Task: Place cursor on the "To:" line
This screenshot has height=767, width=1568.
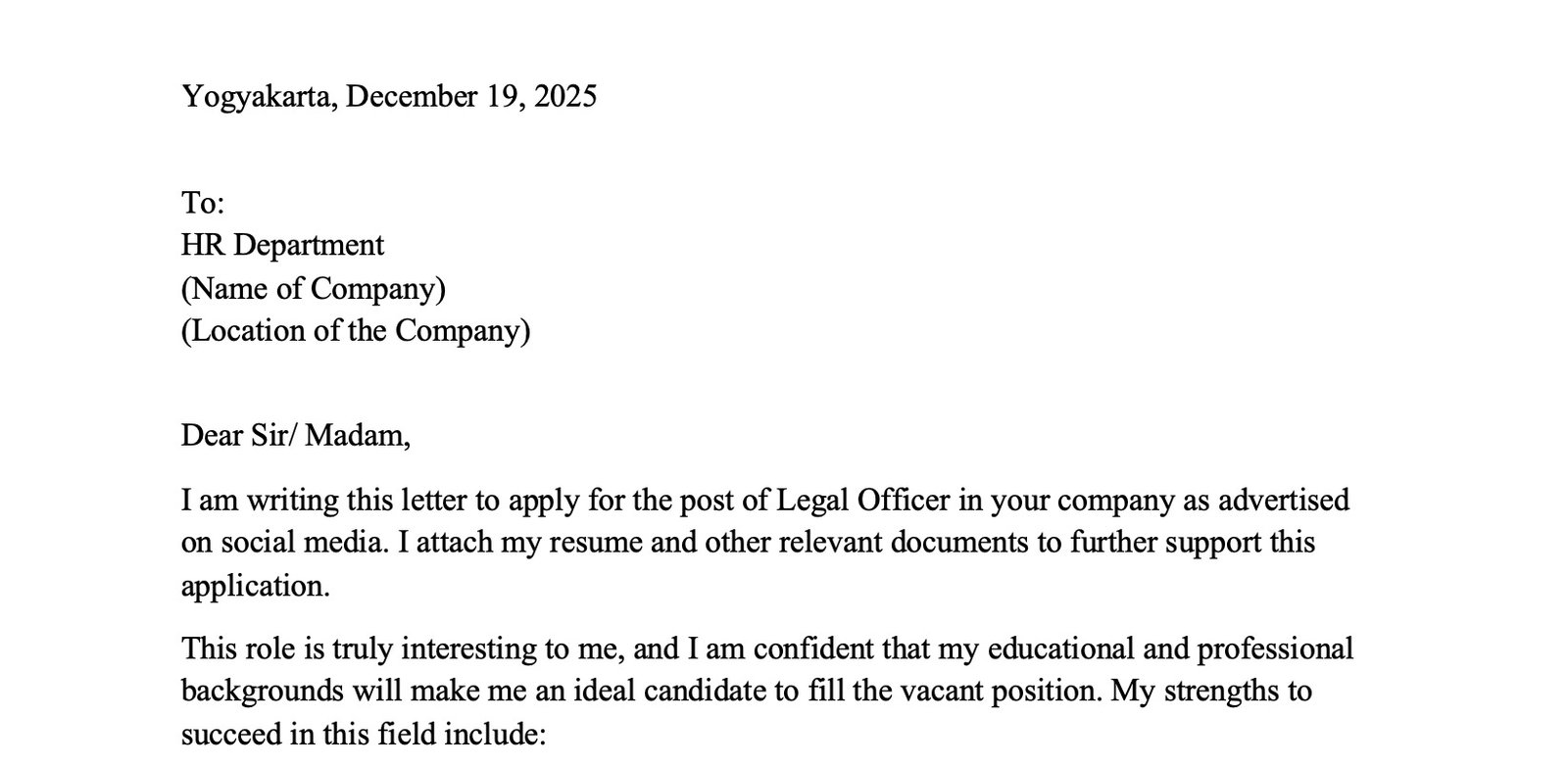Action: pyautogui.click(x=203, y=203)
